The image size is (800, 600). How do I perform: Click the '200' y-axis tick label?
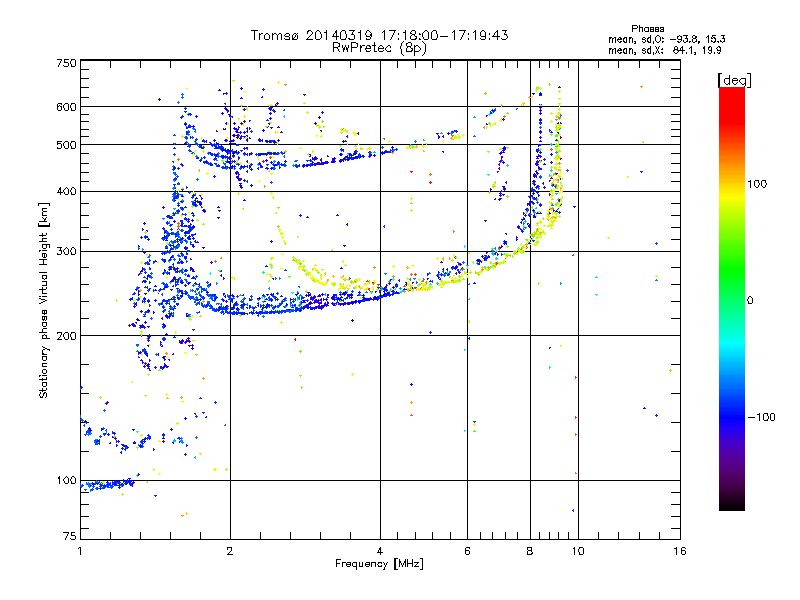pyautogui.click(x=66, y=336)
